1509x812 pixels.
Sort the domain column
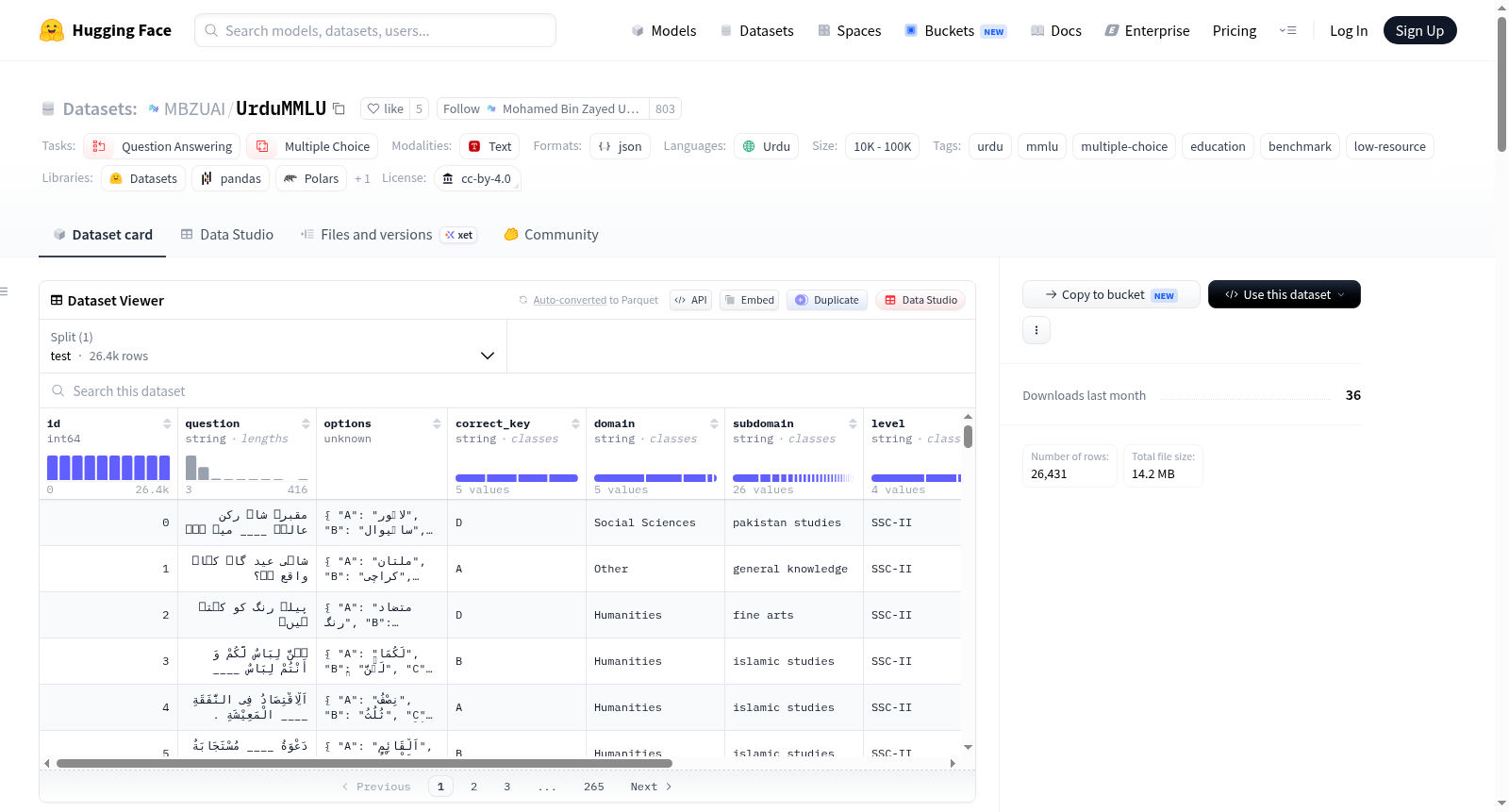[x=714, y=423]
